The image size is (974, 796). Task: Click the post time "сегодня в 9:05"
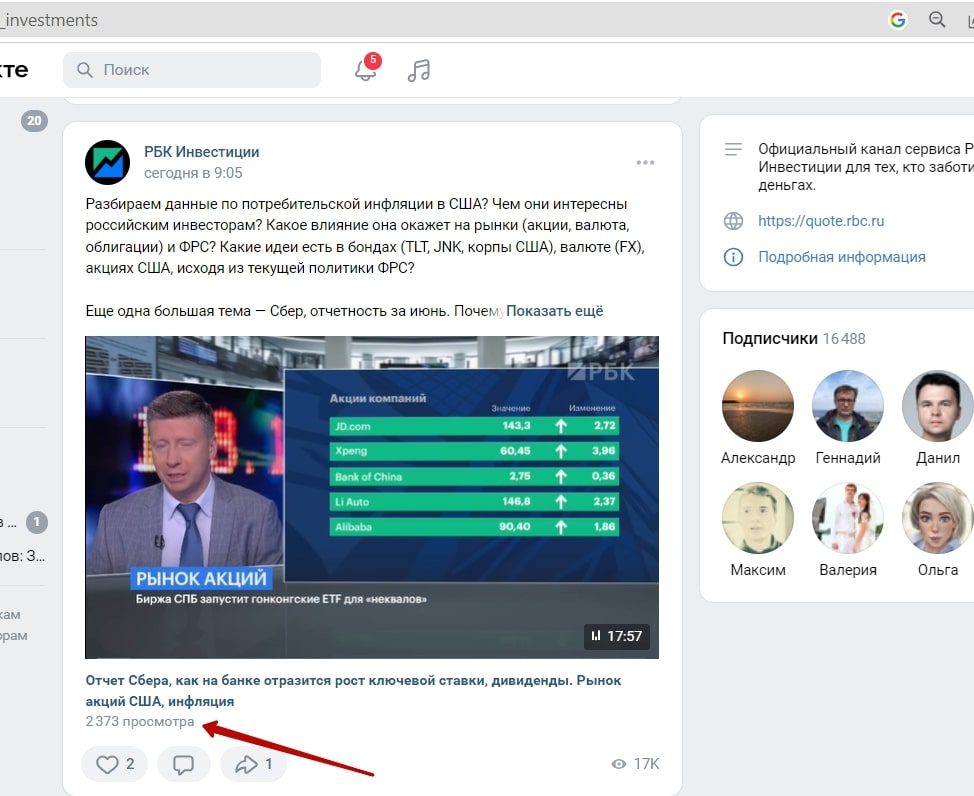193,173
